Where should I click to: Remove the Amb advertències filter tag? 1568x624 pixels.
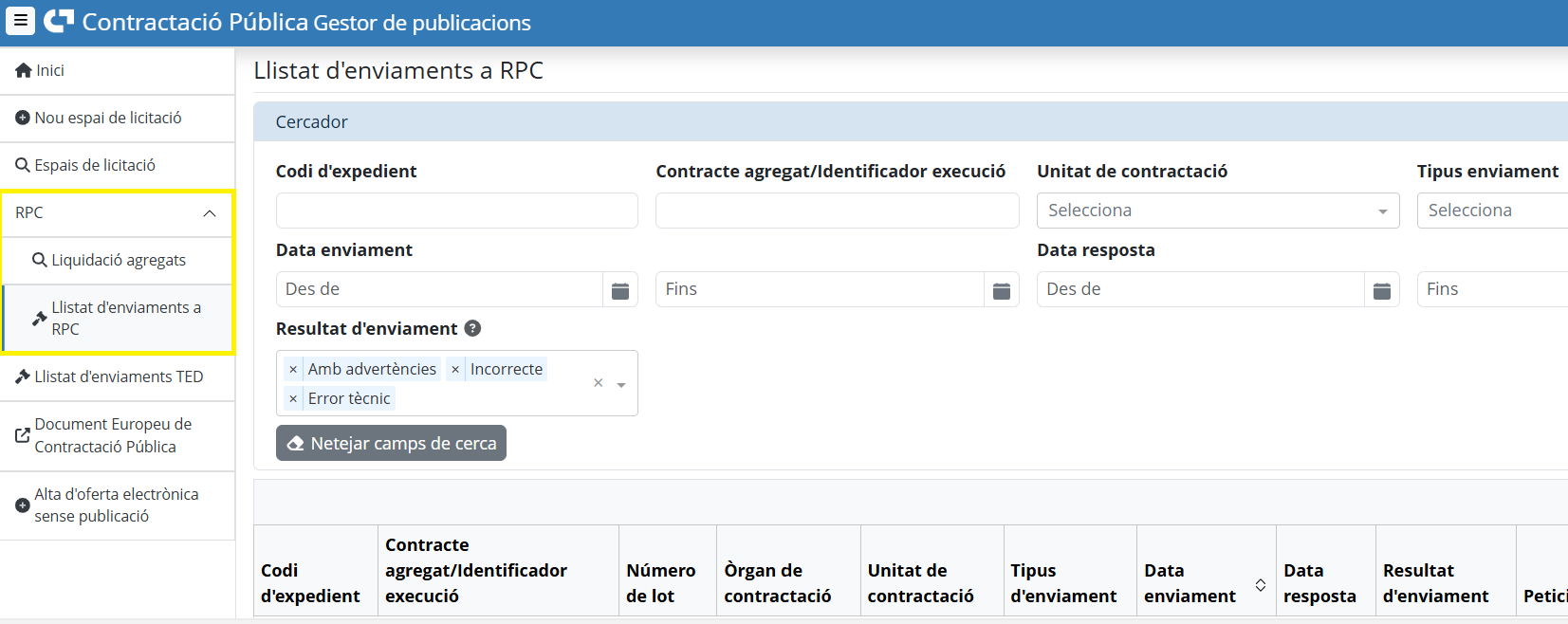coord(293,370)
